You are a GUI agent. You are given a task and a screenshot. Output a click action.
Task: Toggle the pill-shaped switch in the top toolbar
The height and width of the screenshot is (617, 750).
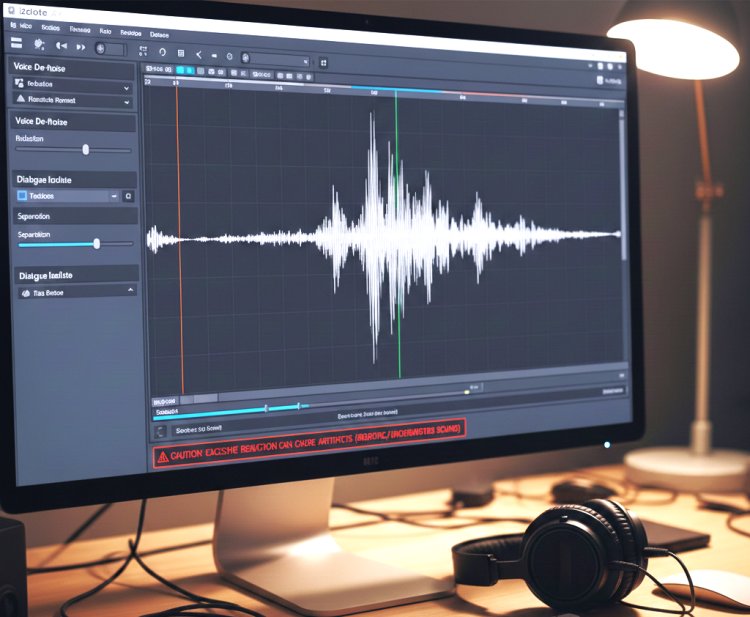coord(108,48)
